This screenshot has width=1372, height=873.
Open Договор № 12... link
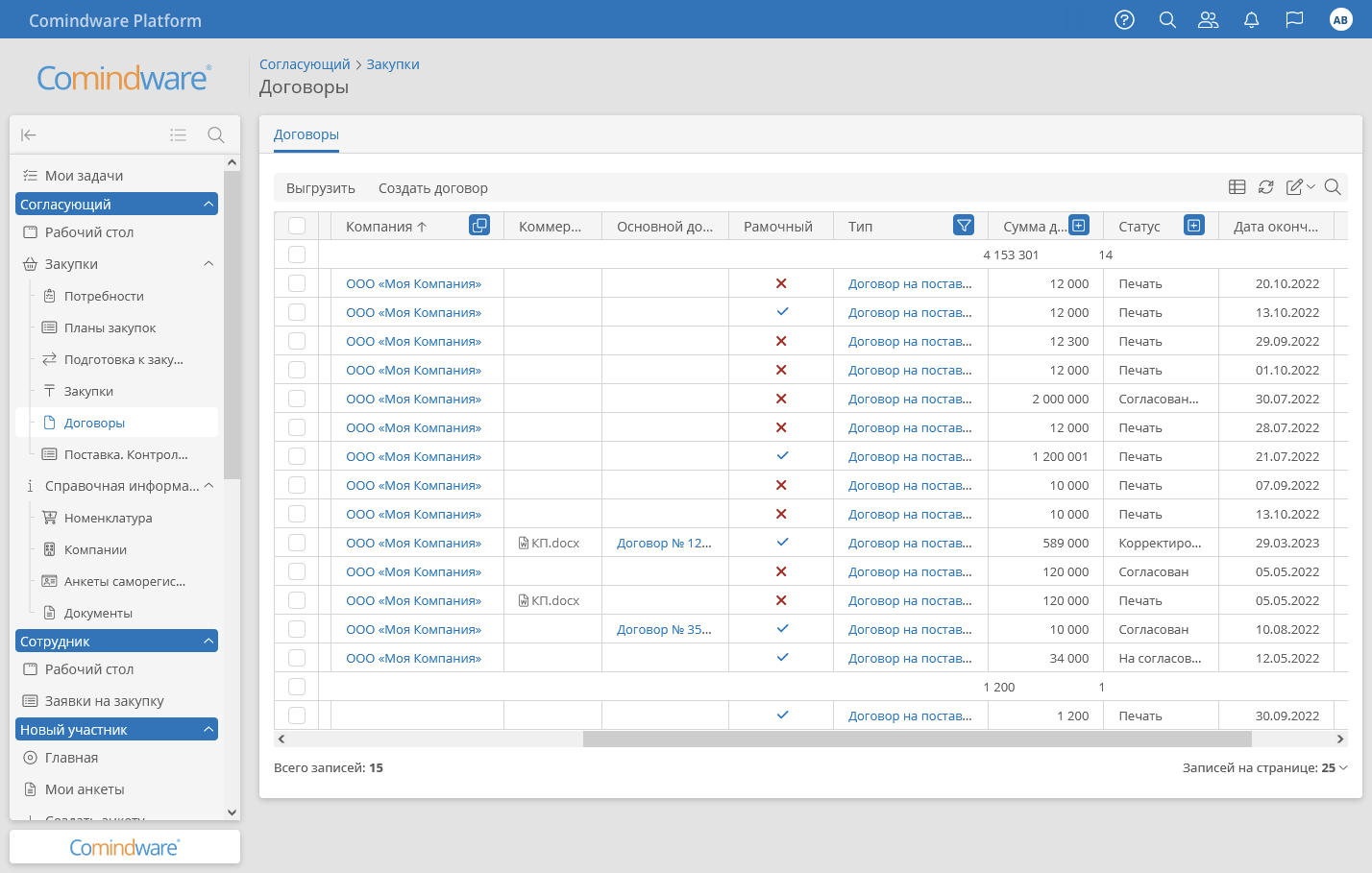(664, 543)
